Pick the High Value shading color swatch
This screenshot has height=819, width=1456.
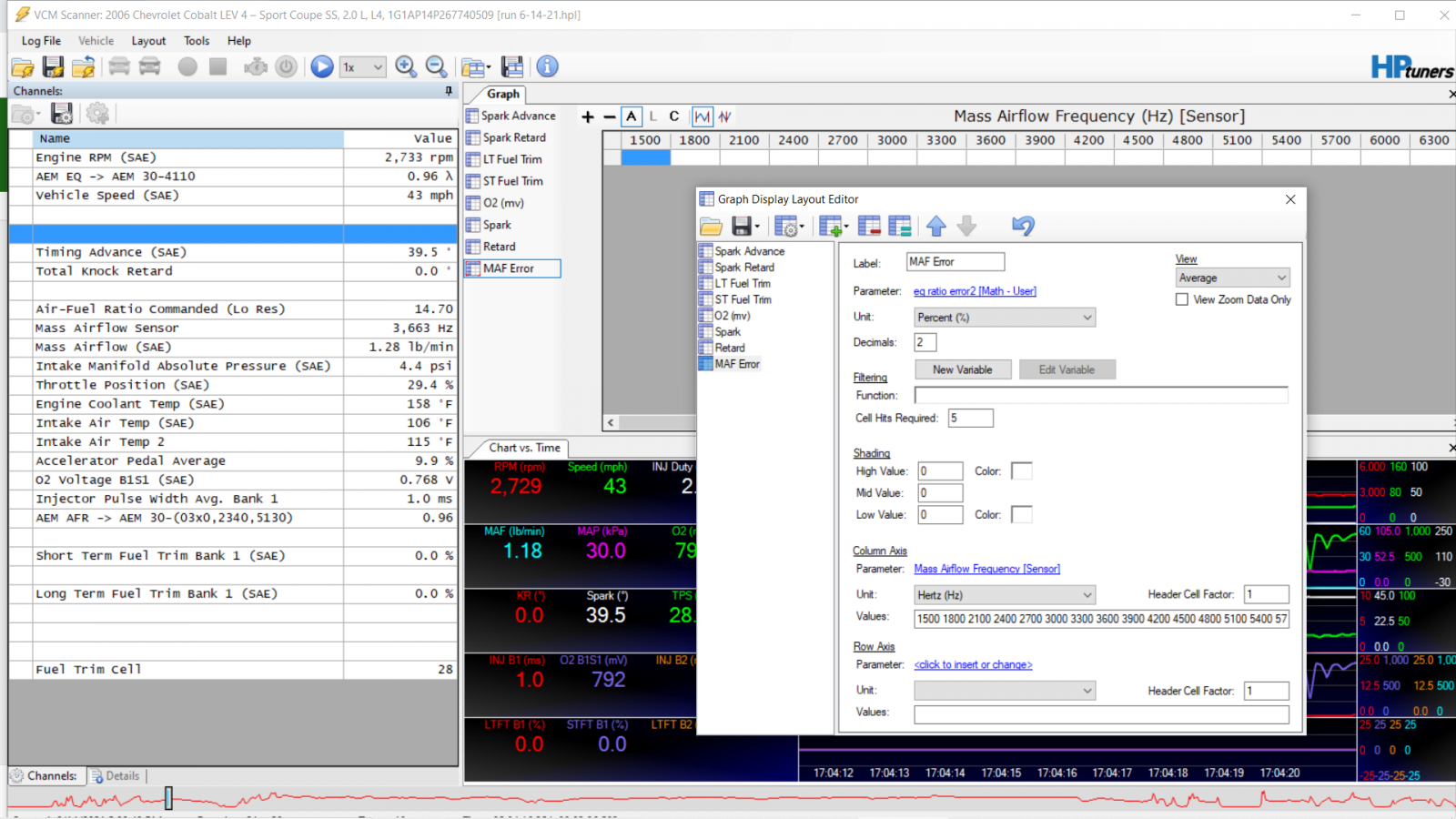coord(1022,470)
